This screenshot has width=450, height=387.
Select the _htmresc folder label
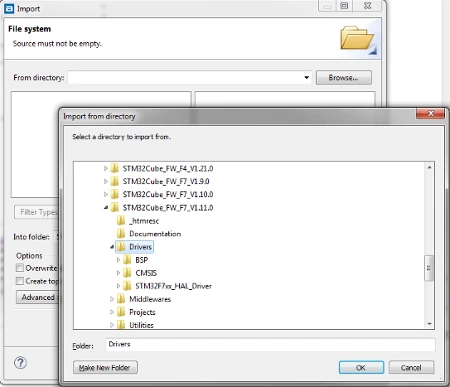coord(144,221)
